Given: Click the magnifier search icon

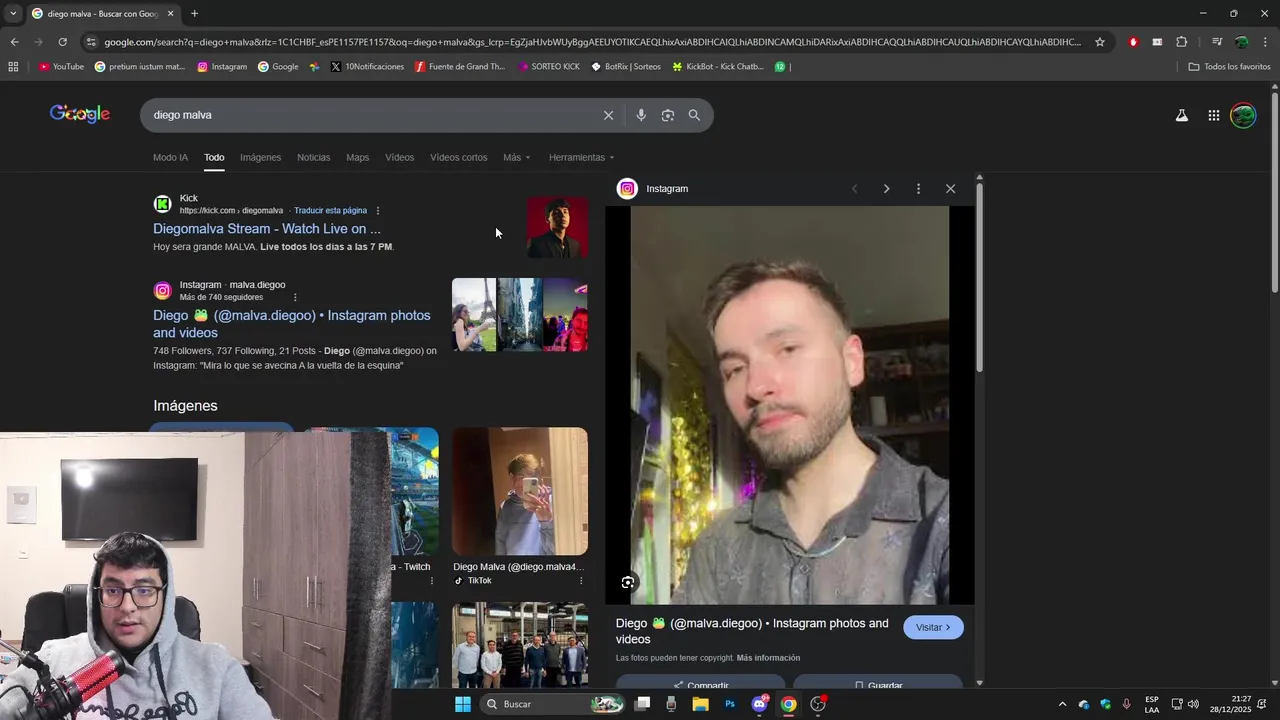Looking at the screenshot, I should point(694,115).
